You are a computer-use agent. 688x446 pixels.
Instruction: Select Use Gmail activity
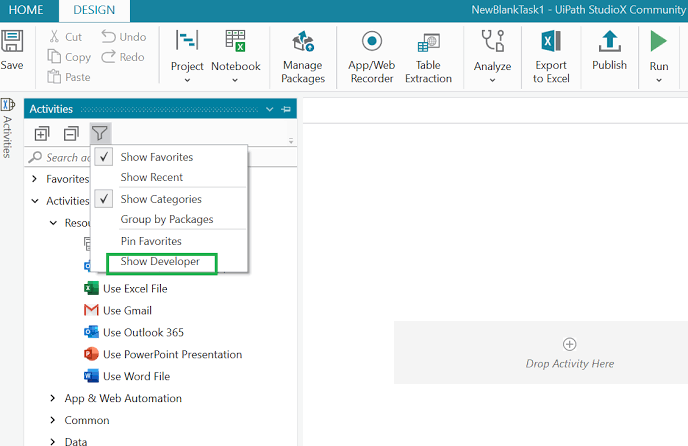(127, 310)
